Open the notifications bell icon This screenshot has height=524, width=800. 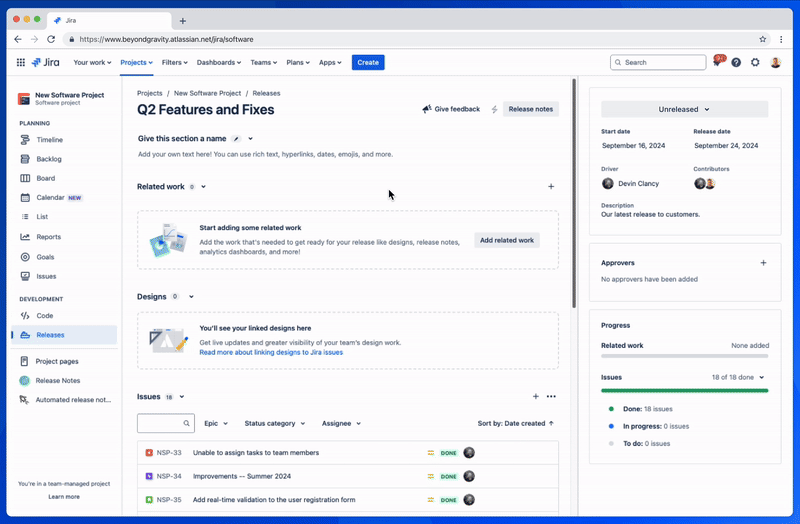click(x=718, y=62)
